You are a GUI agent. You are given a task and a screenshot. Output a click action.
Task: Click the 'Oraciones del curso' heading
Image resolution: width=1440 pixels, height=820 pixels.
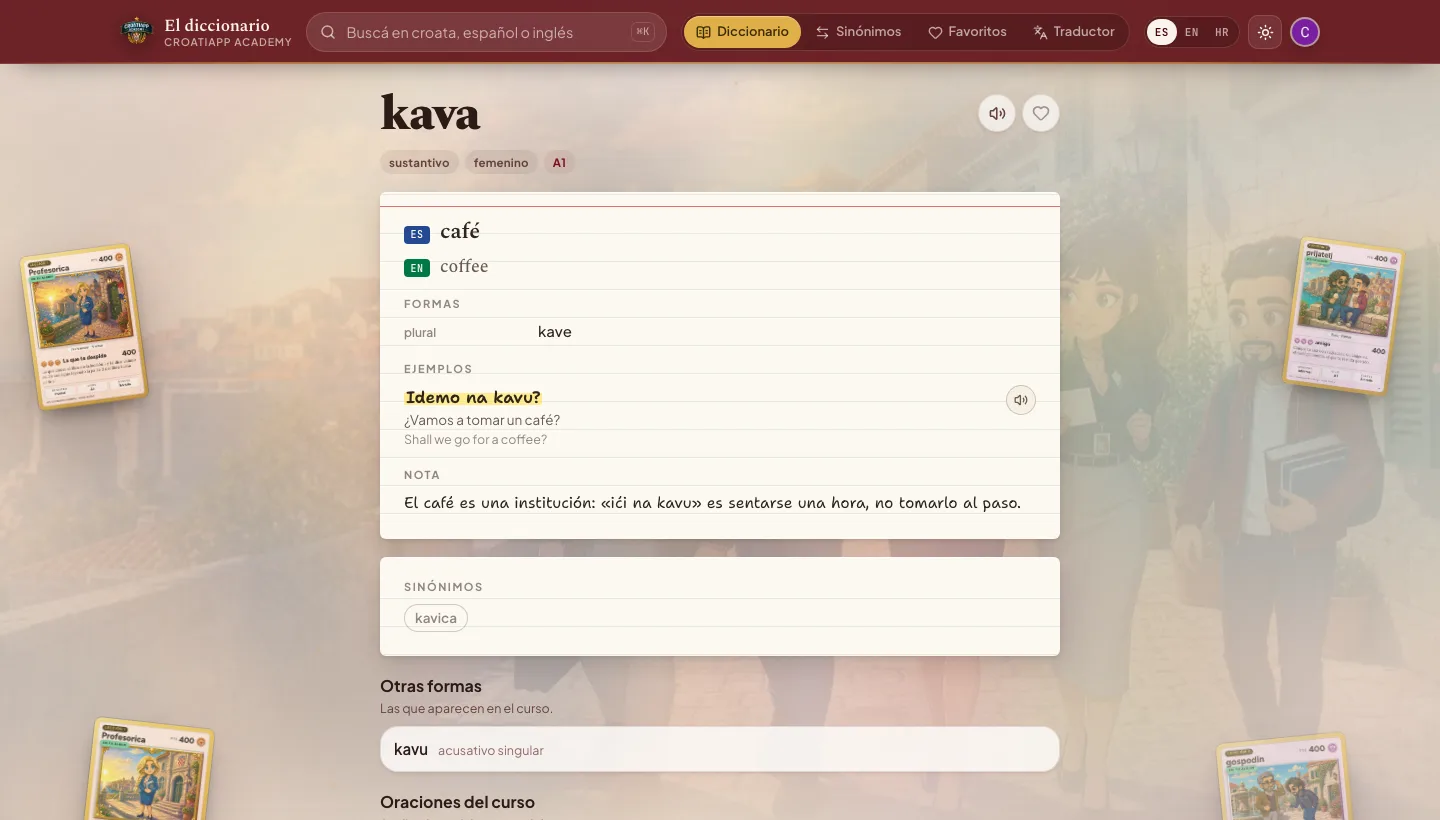coord(457,802)
